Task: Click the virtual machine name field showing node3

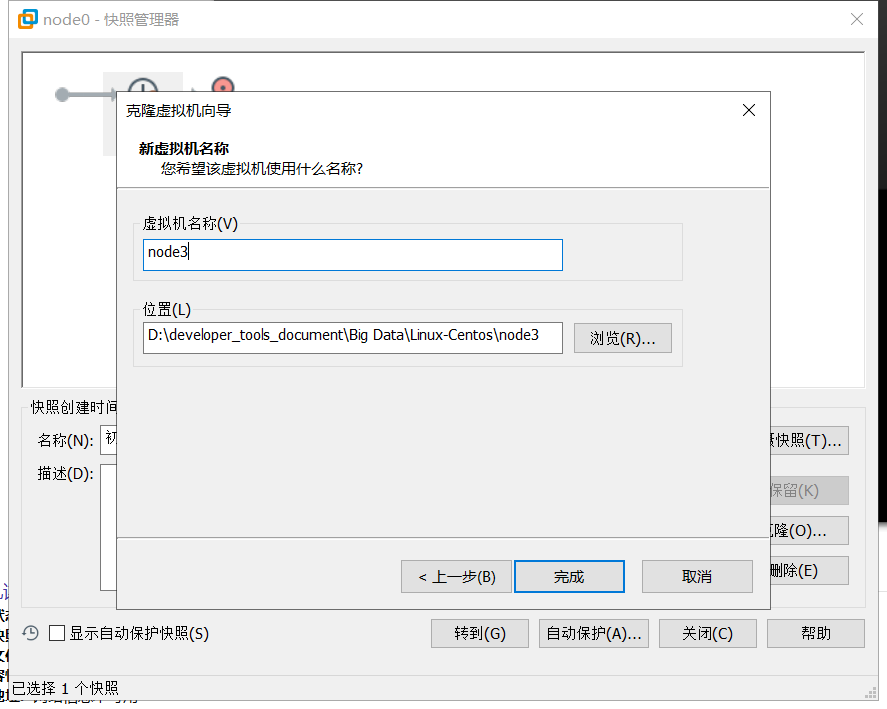Action: [x=352, y=255]
